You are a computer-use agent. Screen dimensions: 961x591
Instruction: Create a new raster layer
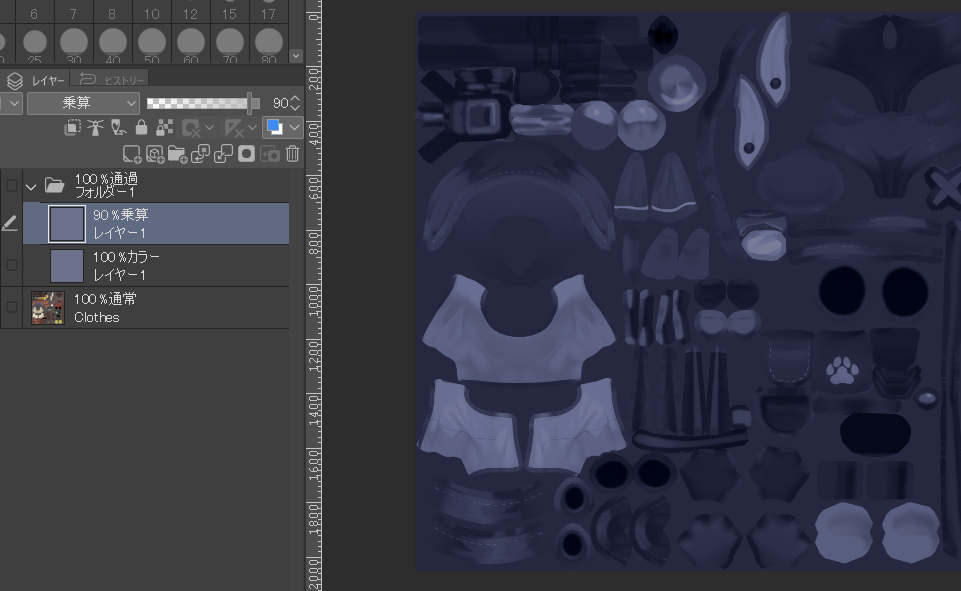tap(132, 154)
